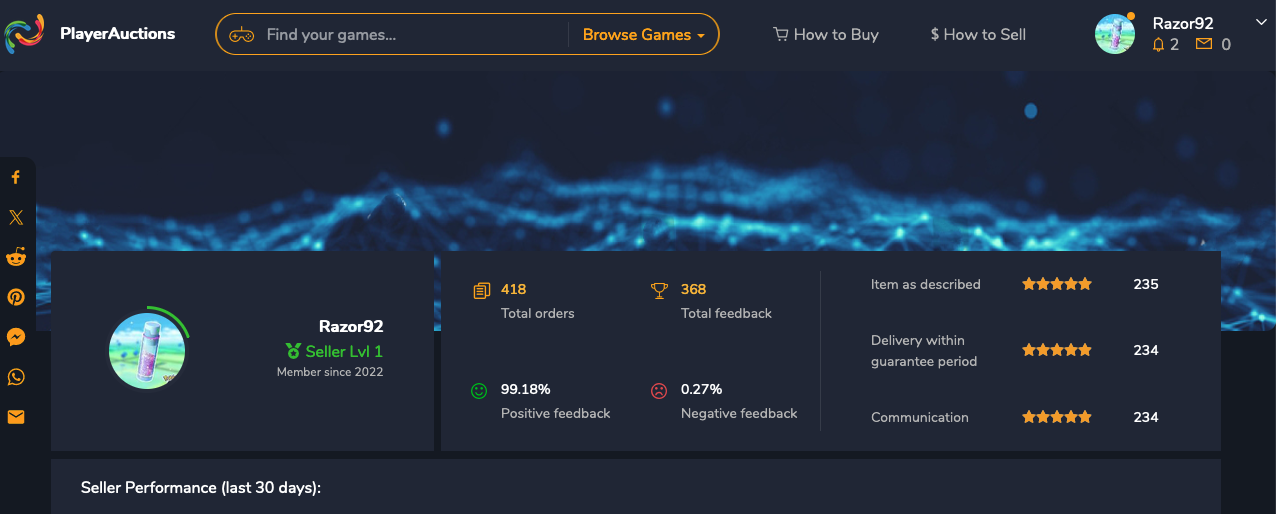The width and height of the screenshot is (1276, 514).
Task: Click the seller profile picture
Action: pyautogui.click(x=147, y=351)
